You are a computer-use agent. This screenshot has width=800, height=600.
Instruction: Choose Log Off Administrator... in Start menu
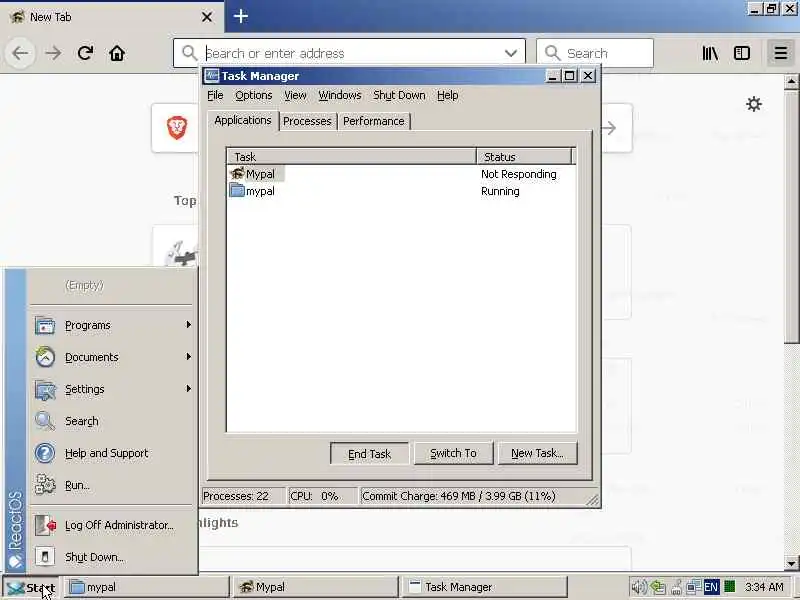click(x=112, y=525)
